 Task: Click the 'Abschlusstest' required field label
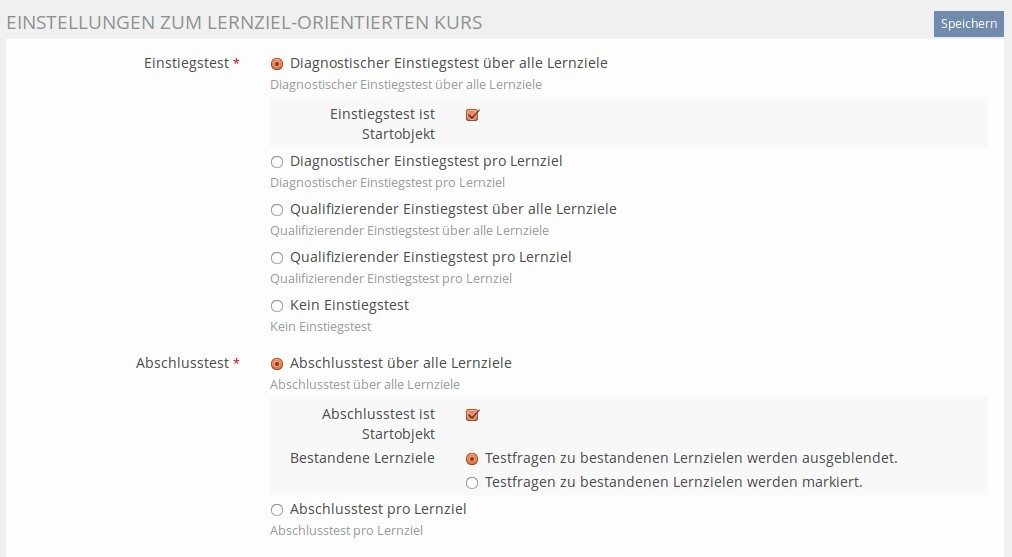click(183, 363)
